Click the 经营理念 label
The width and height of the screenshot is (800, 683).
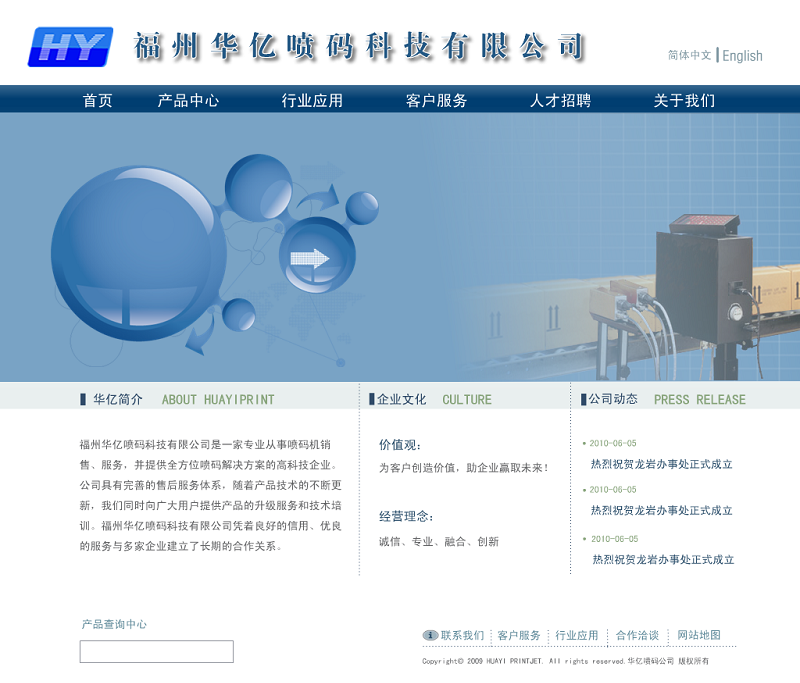(x=406, y=516)
